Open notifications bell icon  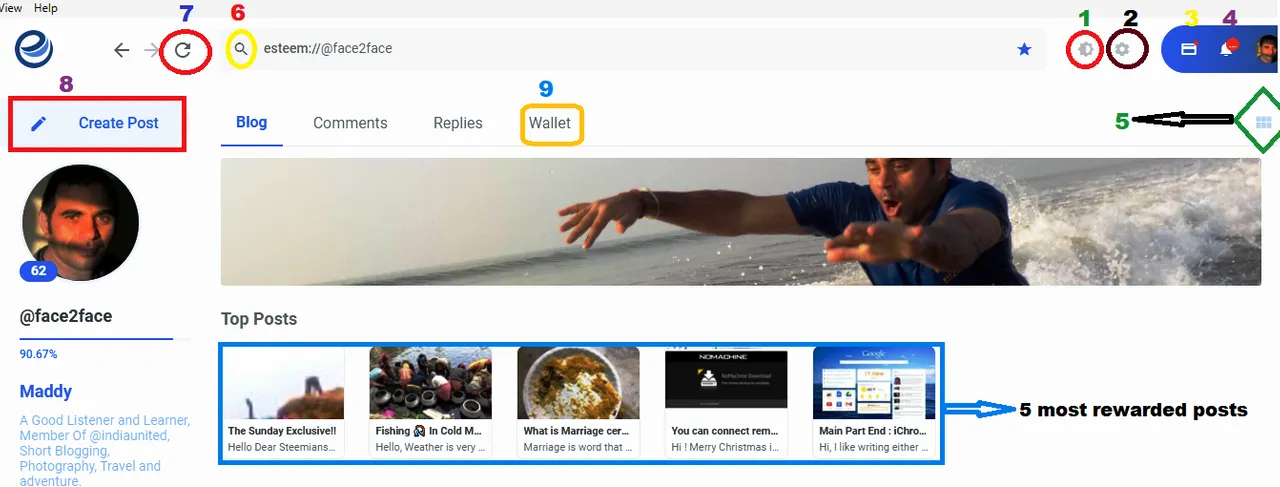(x=1227, y=49)
